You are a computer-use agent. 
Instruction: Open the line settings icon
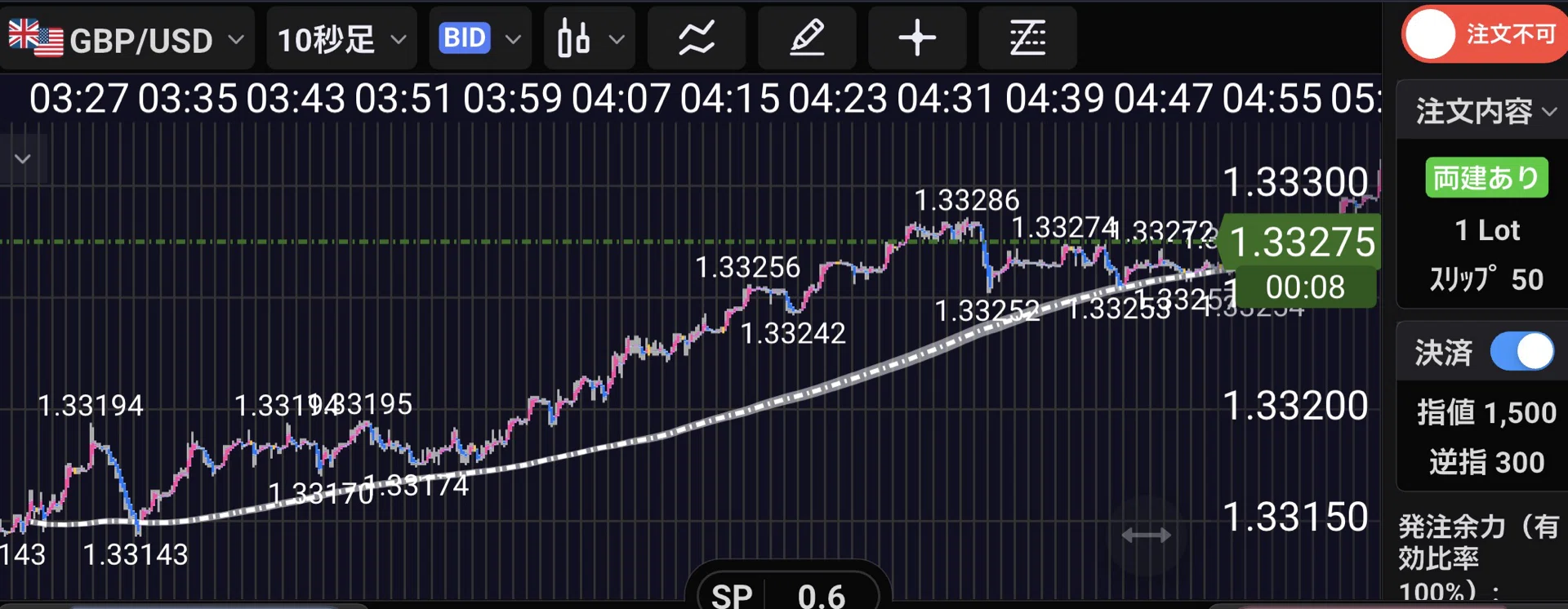pyautogui.click(x=1027, y=38)
